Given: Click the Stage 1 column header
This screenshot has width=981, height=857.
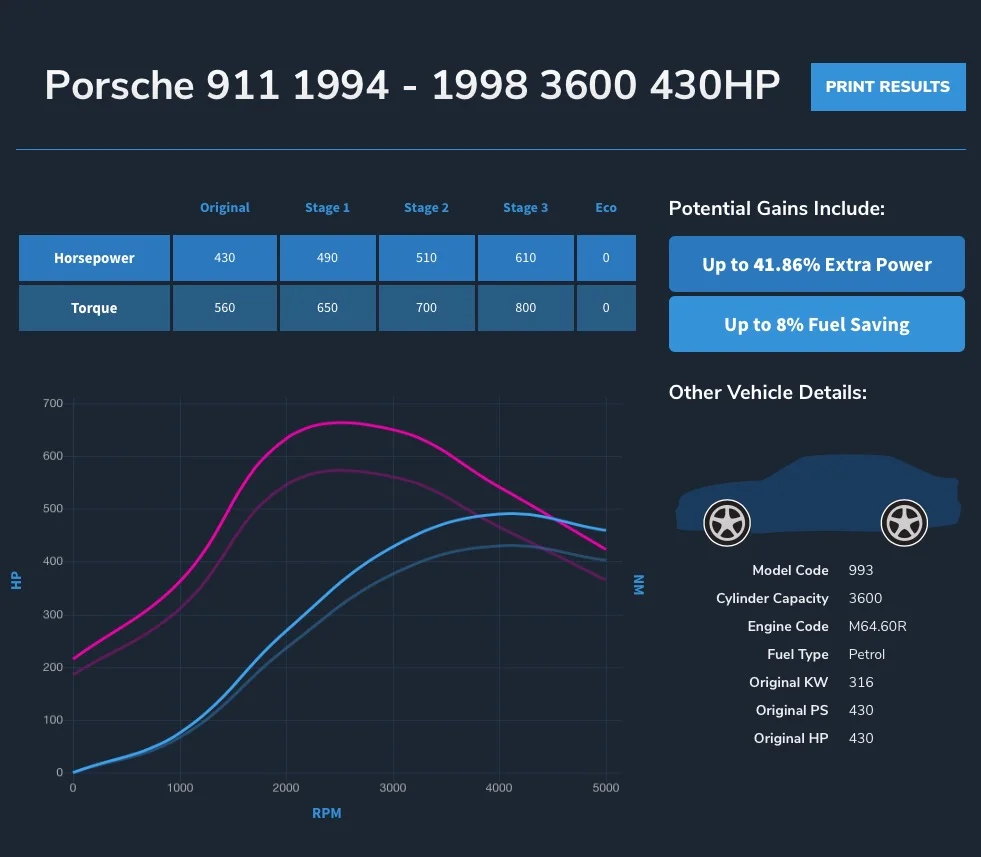Looking at the screenshot, I should click(x=327, y=207).
